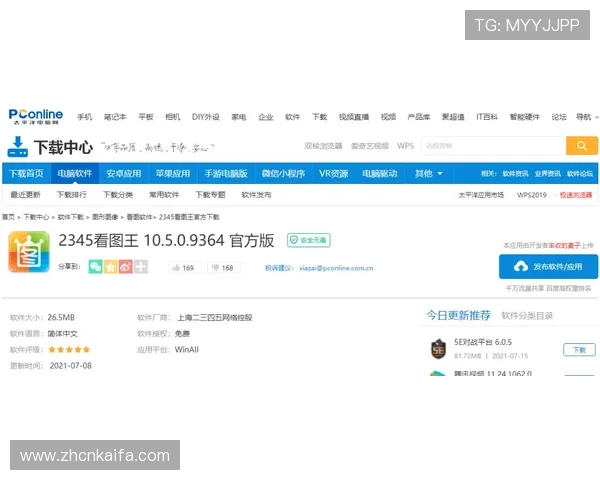Click the 发布软件/应用 button

coord(548,266)
